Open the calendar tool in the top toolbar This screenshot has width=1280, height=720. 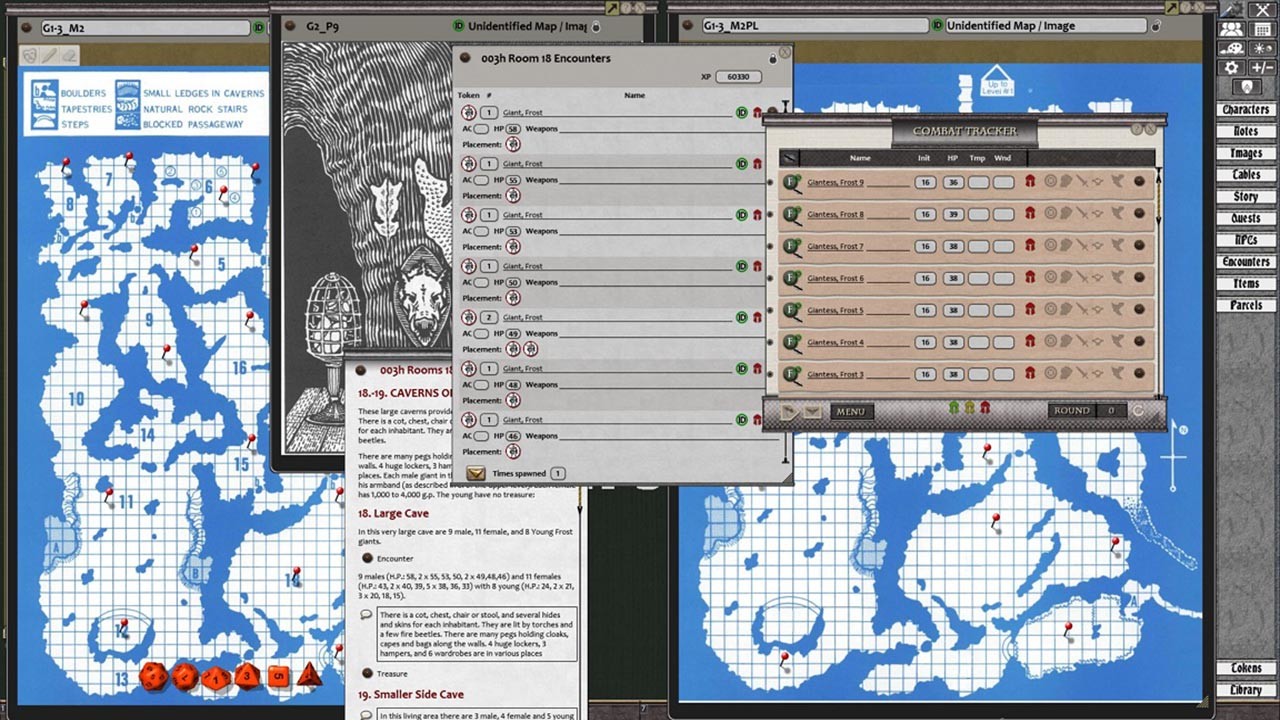(x=1262, y=30)
